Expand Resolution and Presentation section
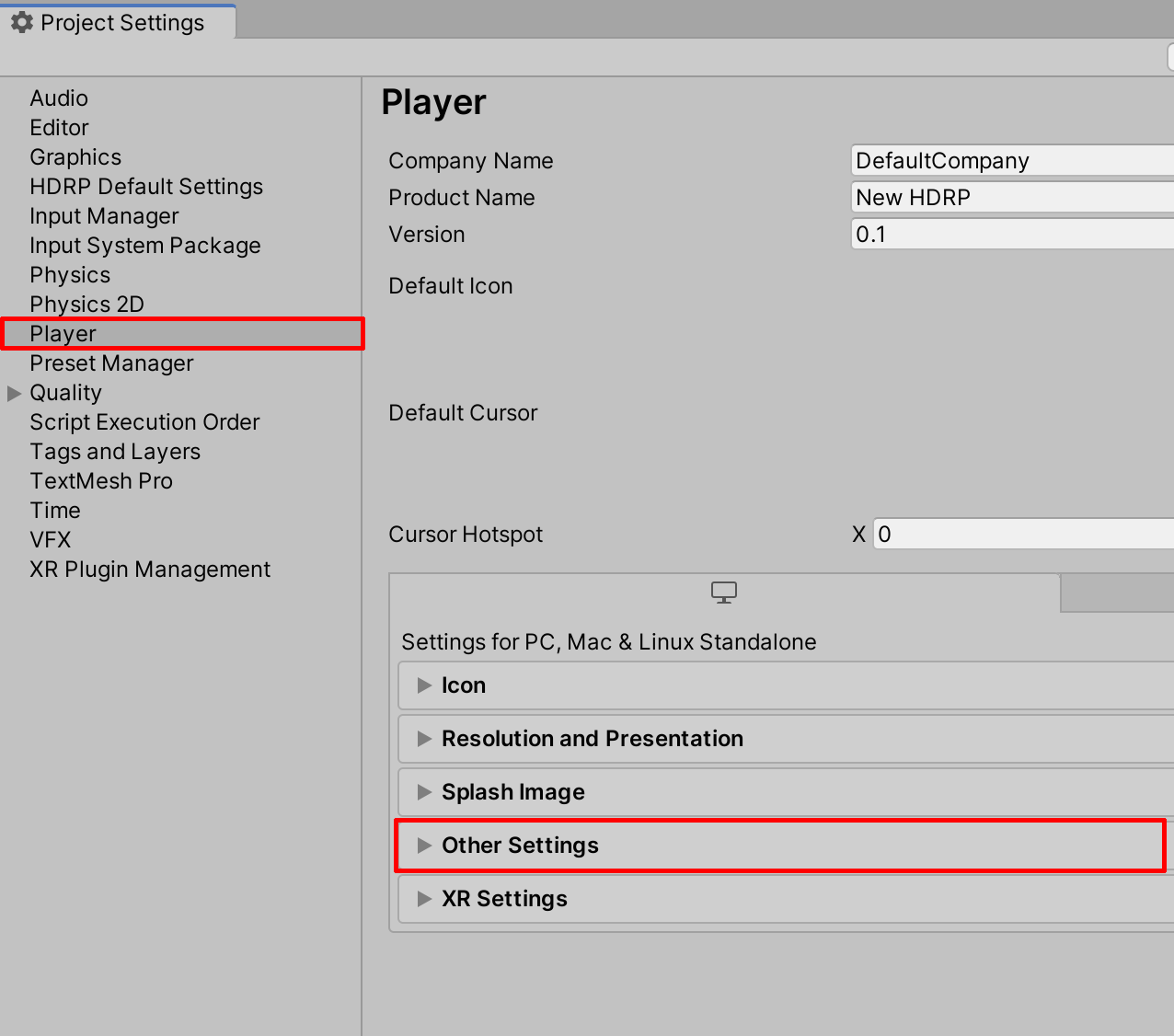Viewport: 1174px width, 1036px height. 424,739
